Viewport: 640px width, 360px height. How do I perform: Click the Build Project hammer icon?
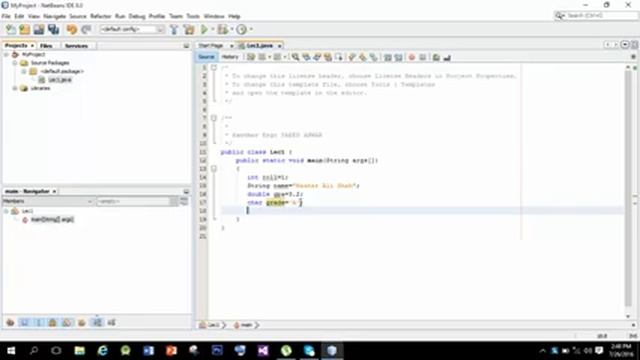[174, 29]
